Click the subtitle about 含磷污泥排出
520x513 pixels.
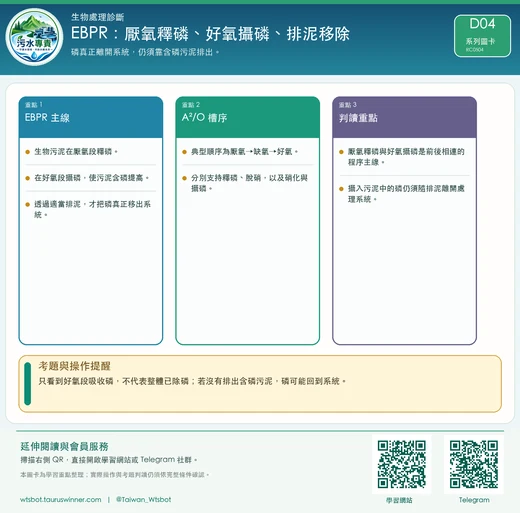145,52
